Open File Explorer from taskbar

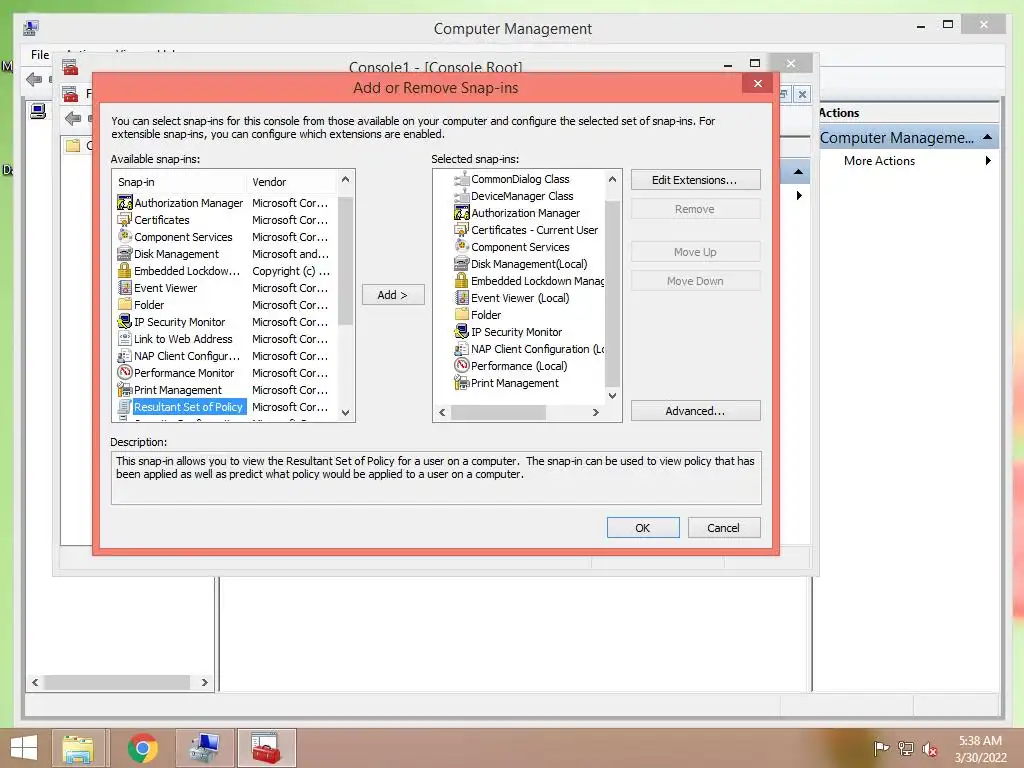click(x=78, y=748)
